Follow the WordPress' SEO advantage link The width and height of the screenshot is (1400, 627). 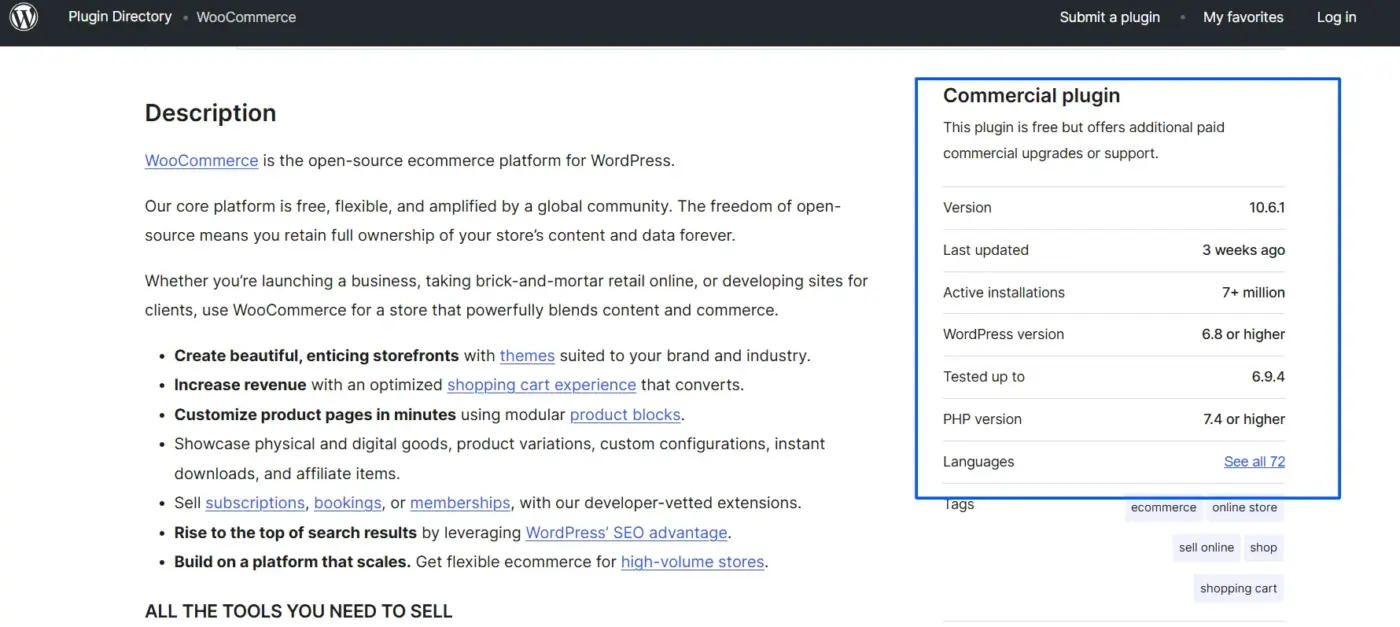[626, 532]
